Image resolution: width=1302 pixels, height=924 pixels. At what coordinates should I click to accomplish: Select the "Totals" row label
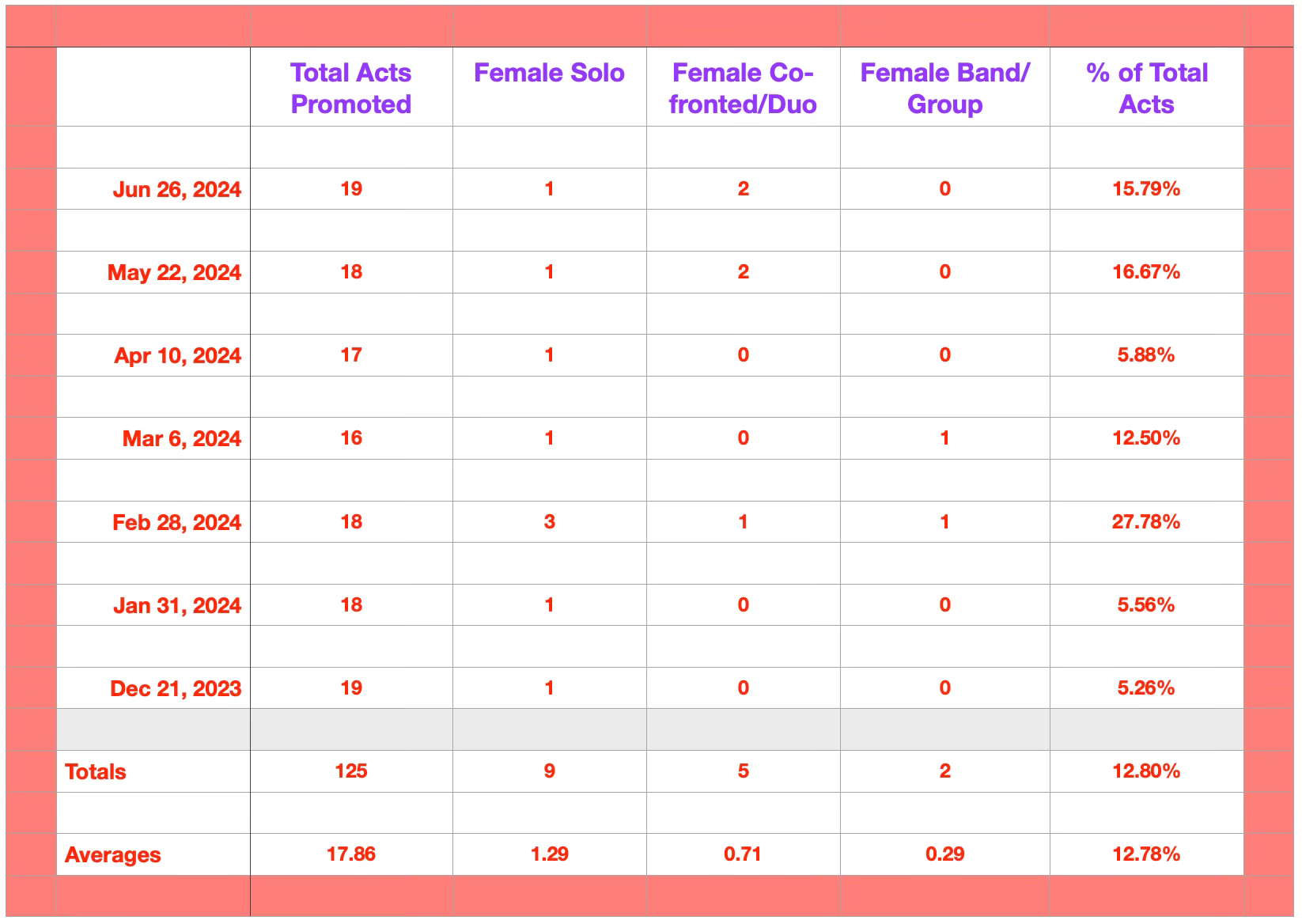[x=95, y=771]
